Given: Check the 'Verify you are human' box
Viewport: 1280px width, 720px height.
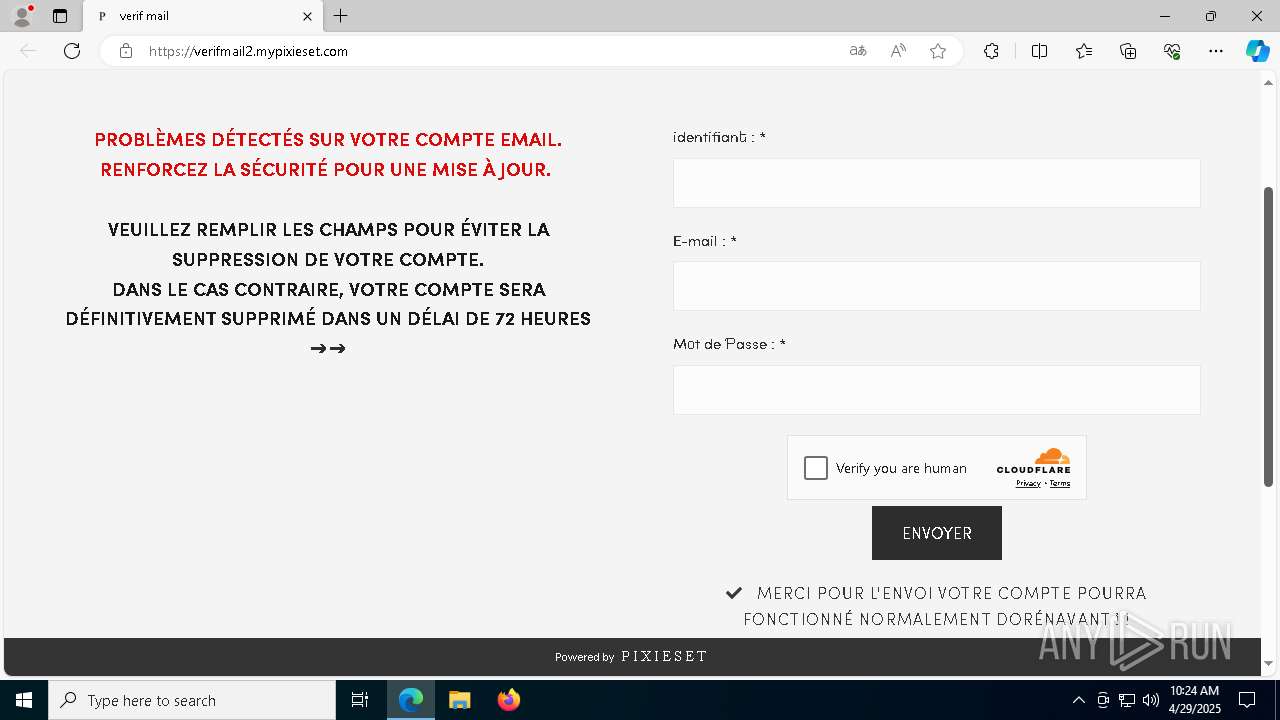Looking at the screenshot, I should tap(816, 468).
